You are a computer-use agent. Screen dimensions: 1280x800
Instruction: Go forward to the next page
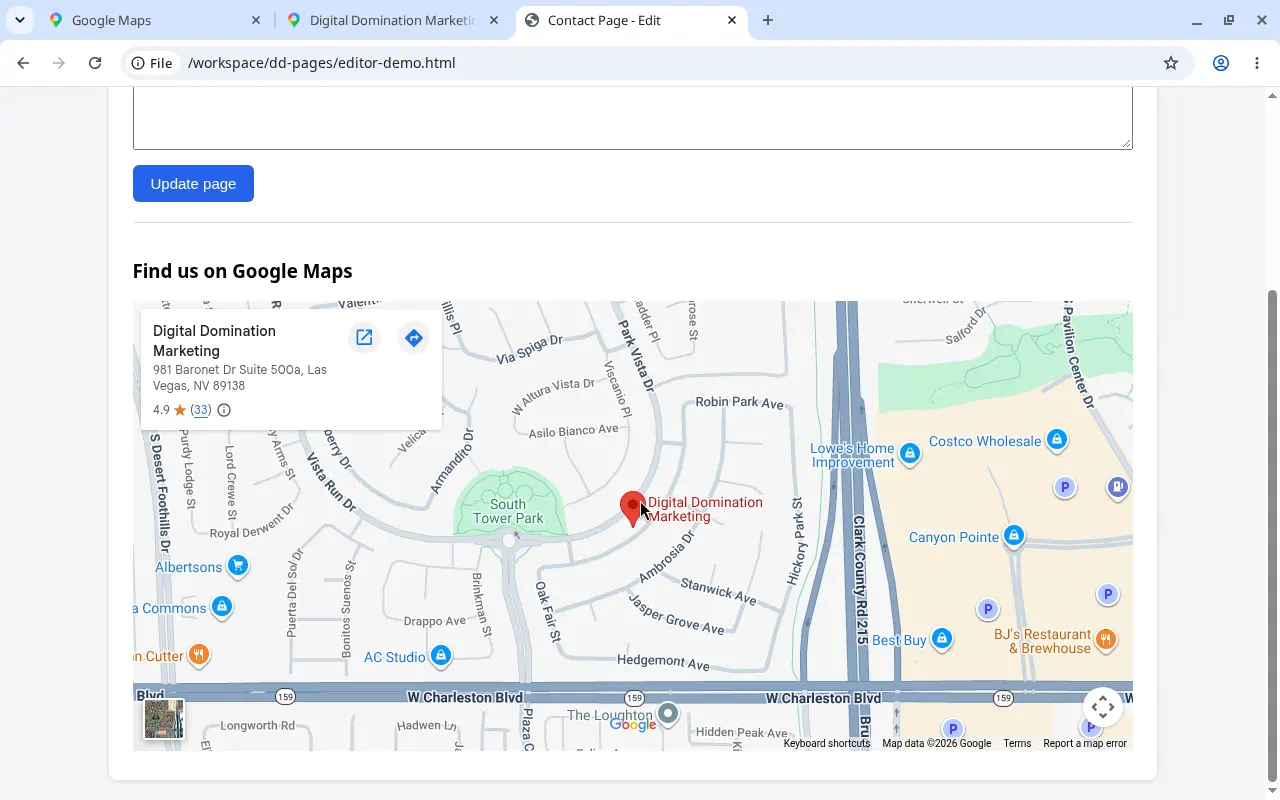59,63
